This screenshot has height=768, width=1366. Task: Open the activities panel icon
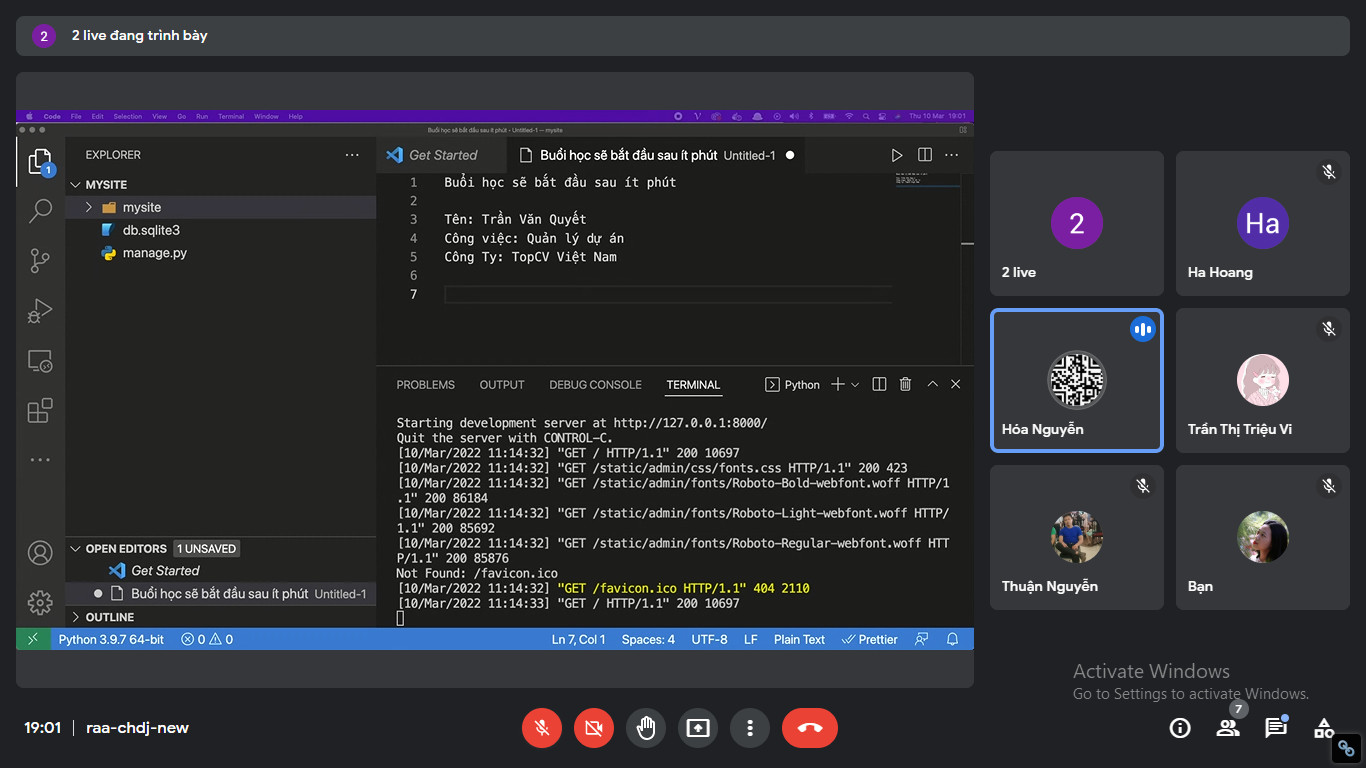tap(1324, 728)
